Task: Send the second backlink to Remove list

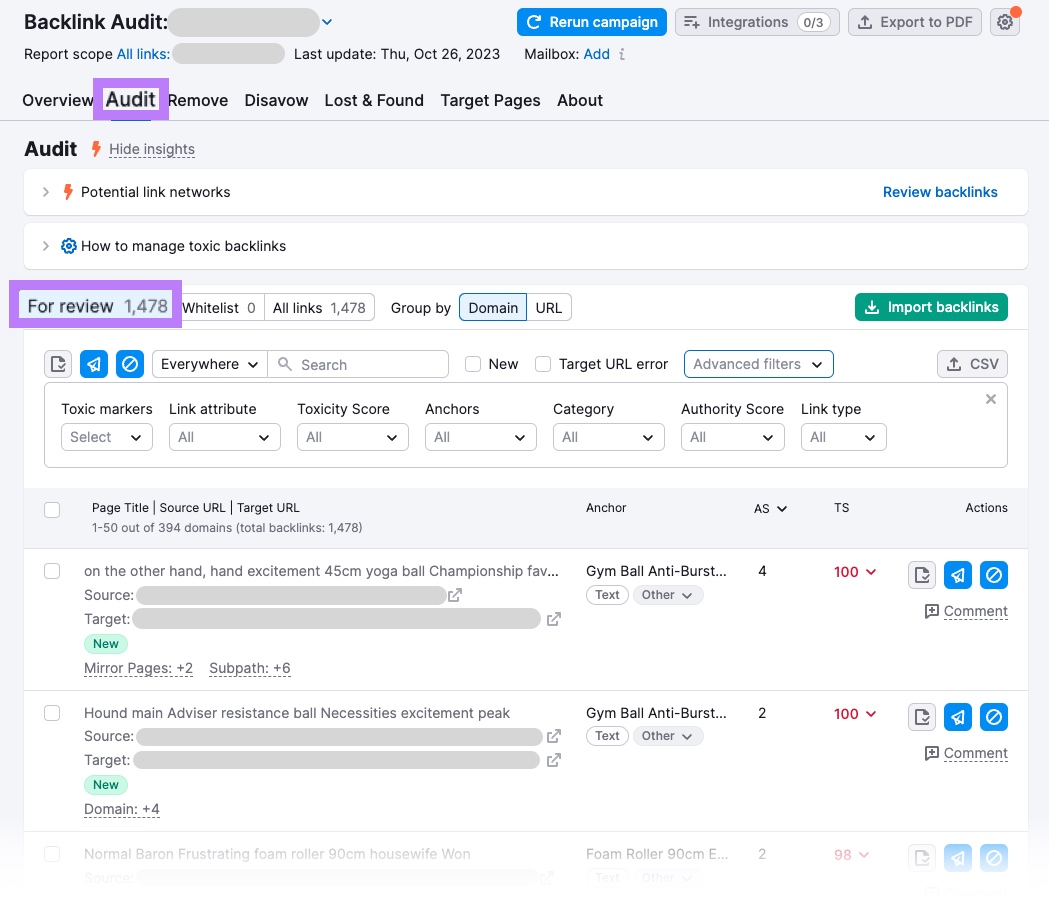Action: click(x=957, y=717)
